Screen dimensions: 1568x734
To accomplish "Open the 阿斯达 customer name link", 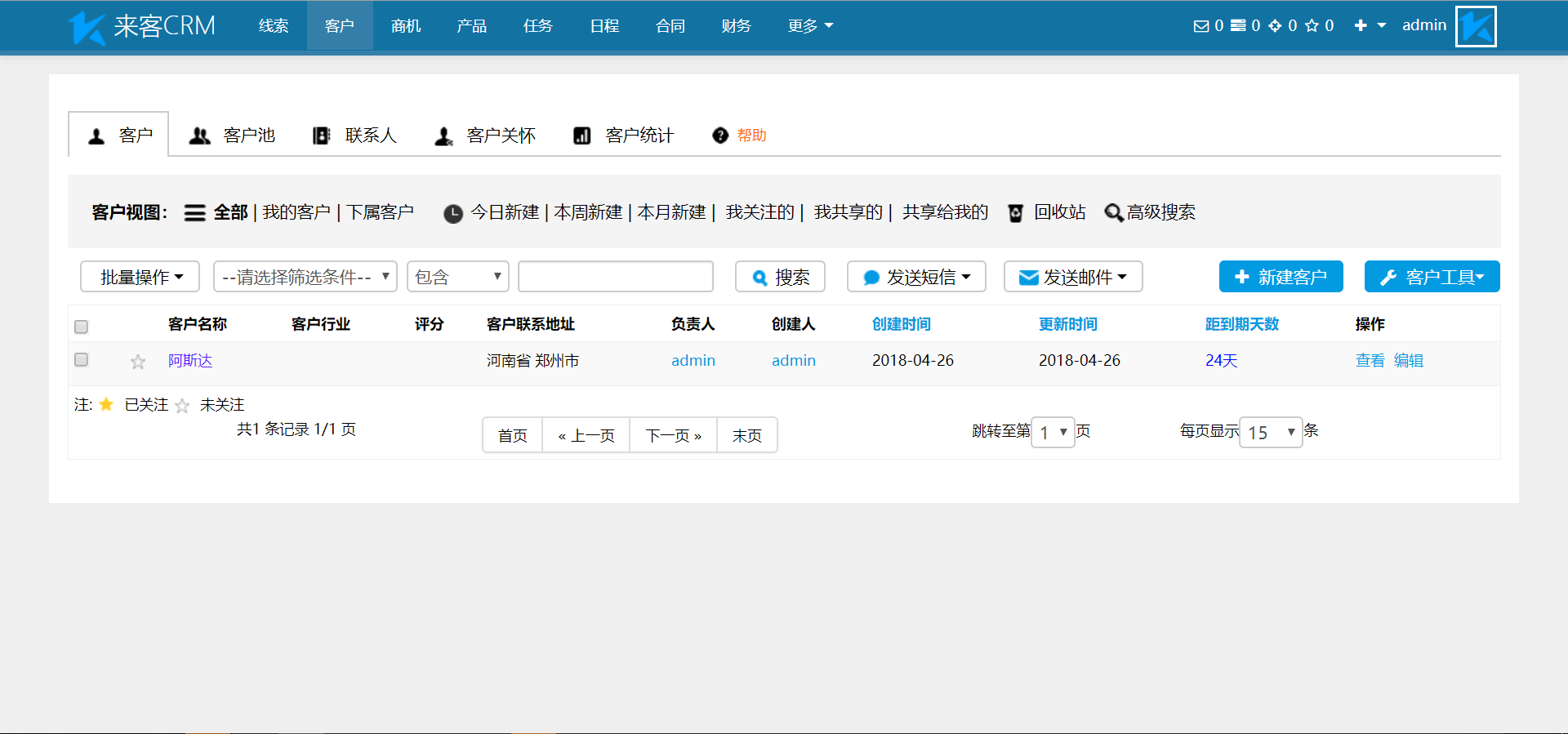I will pos(190,361).
